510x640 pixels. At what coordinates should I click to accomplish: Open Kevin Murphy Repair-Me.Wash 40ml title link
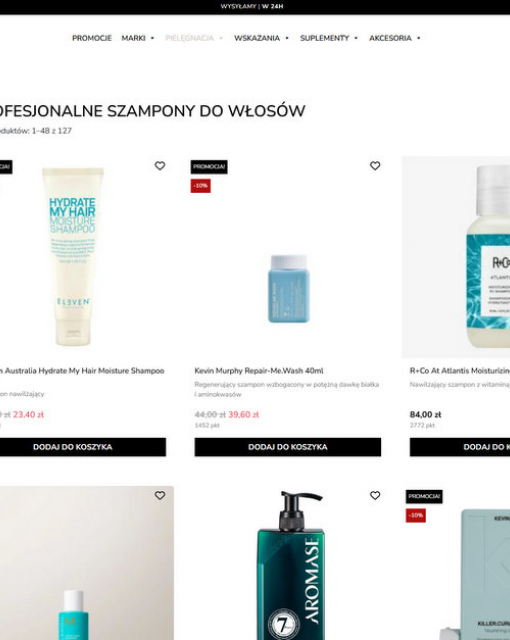tap(259, 371)
